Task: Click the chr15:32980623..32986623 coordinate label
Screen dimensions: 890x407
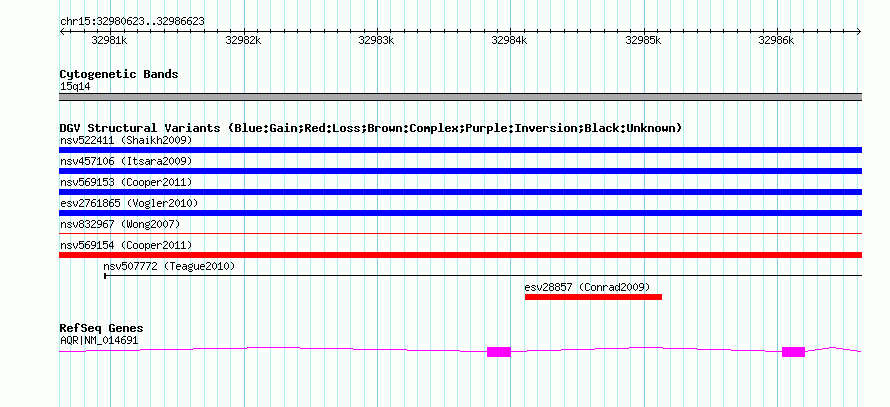Action: [x=132, y=22]
